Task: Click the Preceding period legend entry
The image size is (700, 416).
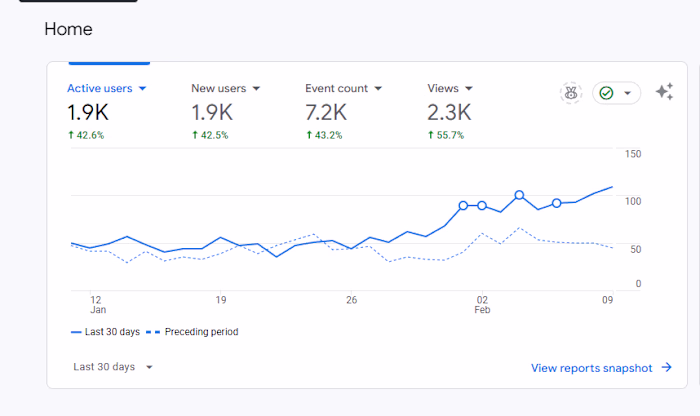Action: click(x=192, y=332)
